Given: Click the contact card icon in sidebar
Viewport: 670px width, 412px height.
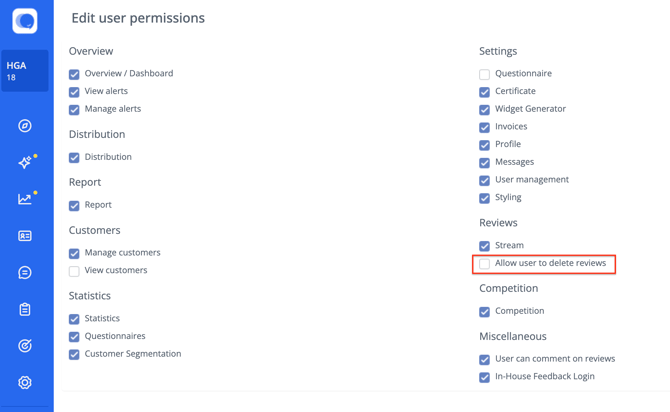Looking at the screenshot, I should pos(25,236).
